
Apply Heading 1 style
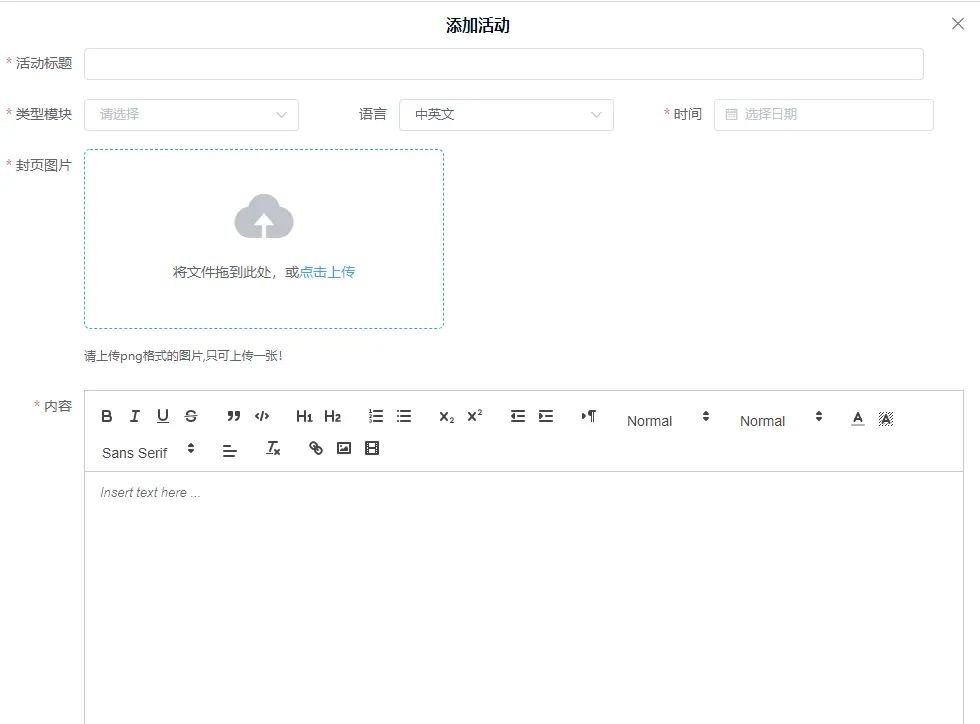[304, 416]
